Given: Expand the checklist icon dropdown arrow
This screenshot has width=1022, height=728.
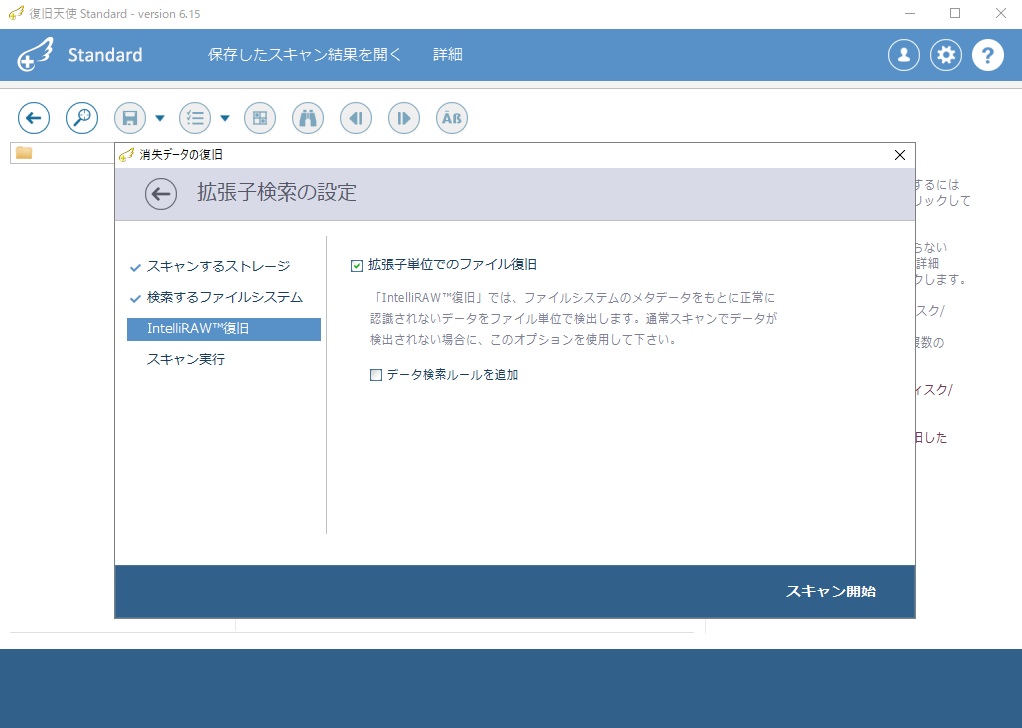Looking at the screenshot, I should tap(225, 118).
